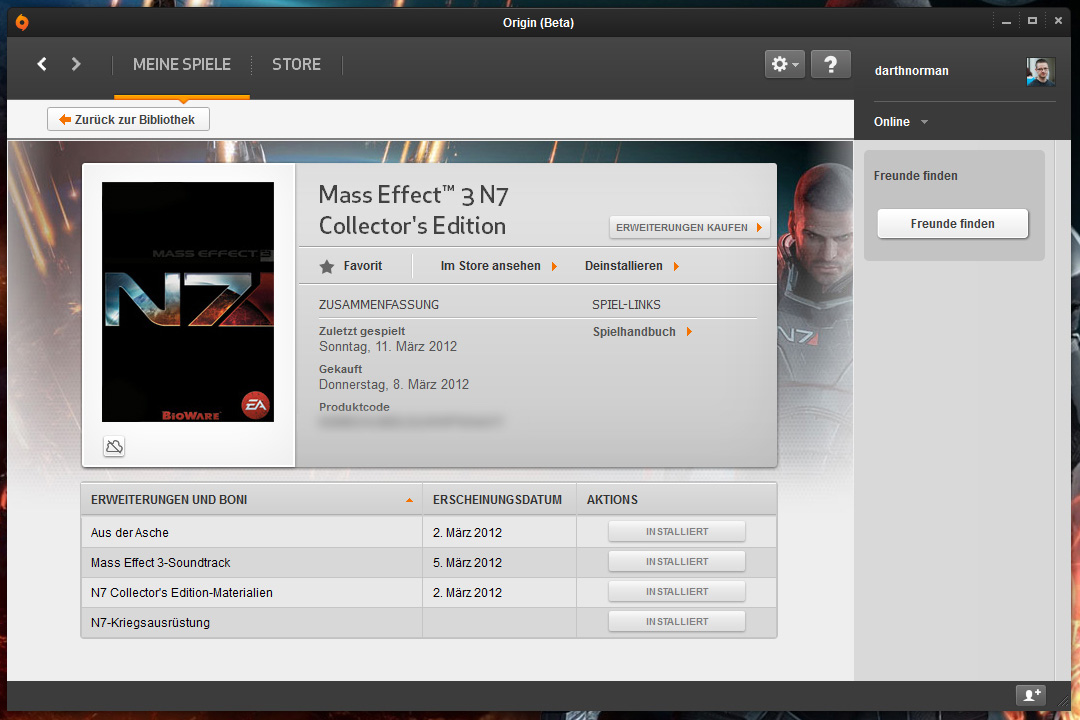This screenshot has width=1080, height=720.
Task: Click INSTALLIERT button for Aus der Asche
Action: pyautogui.click(x=676, y=532)
